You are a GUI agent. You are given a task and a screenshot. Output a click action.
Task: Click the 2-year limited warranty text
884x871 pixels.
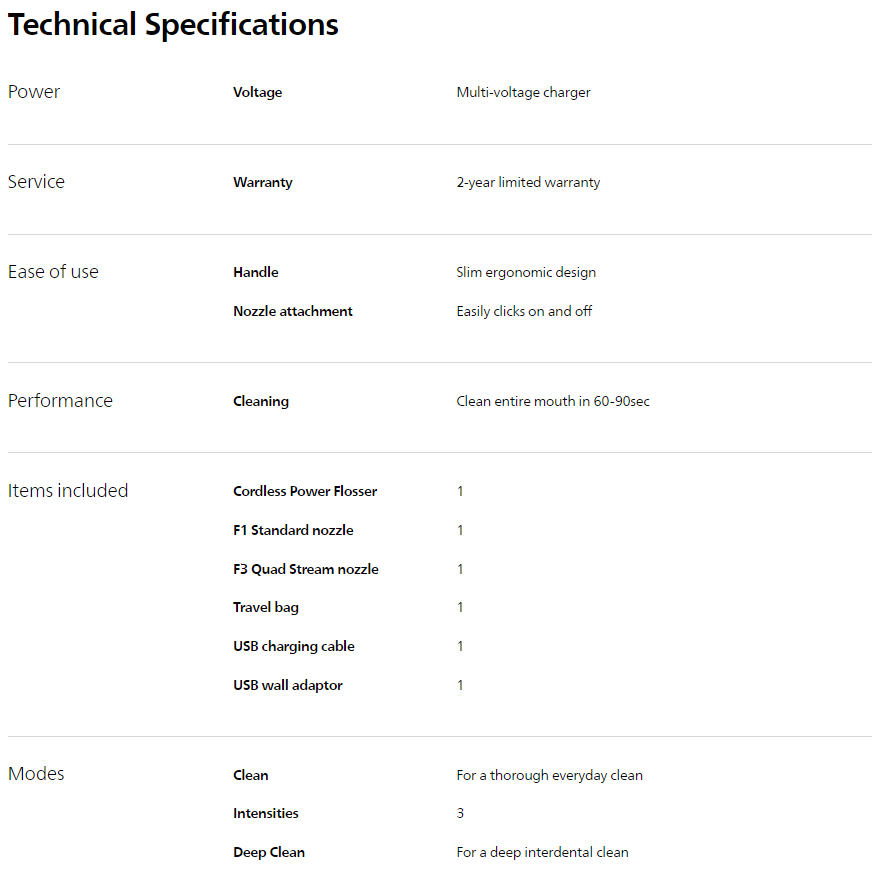[528, 182]
